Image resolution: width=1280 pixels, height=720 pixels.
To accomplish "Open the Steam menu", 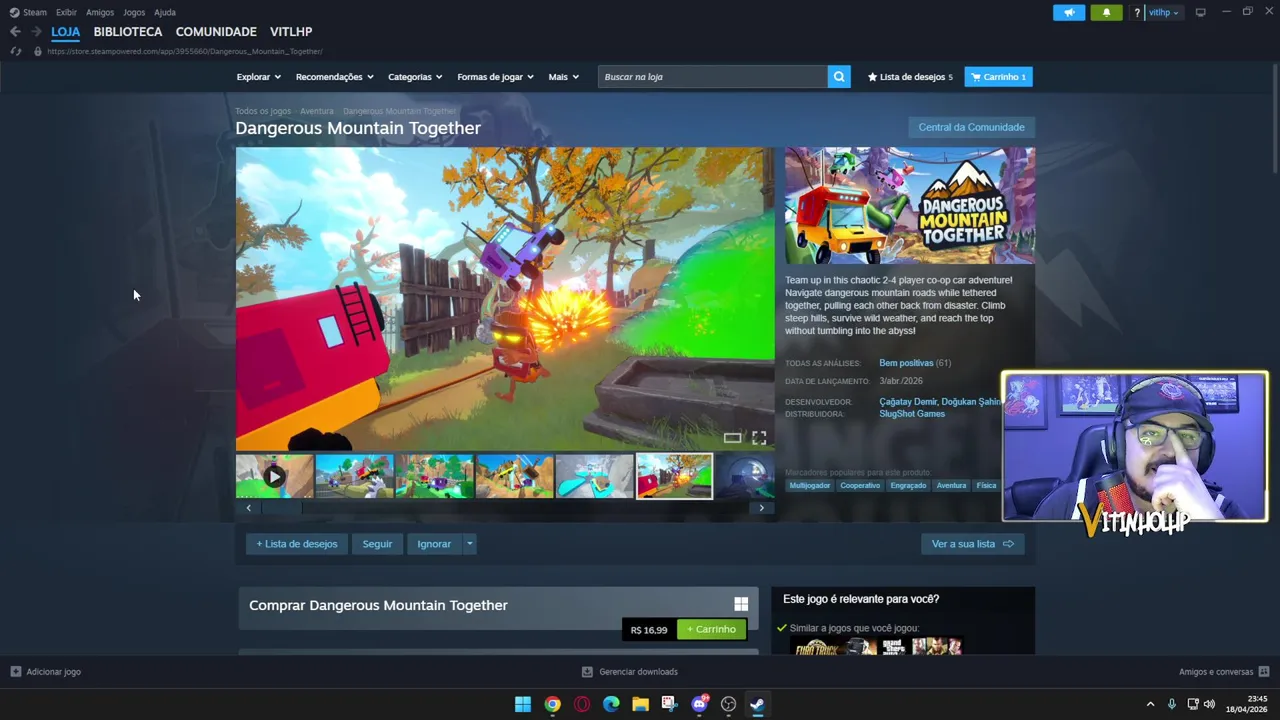I will (x=28, y=12).
